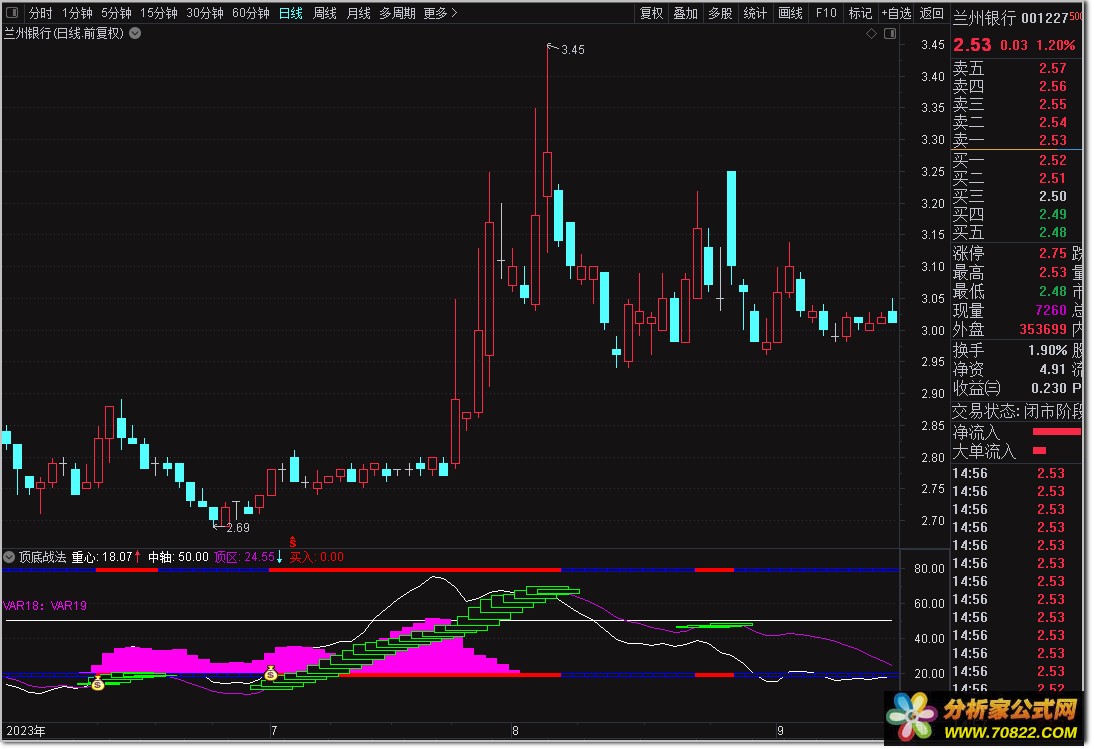Screen dimensions: 1094x749
Task: Click 卖五 ask price 2.57
Action: [x=1052, y=68]
